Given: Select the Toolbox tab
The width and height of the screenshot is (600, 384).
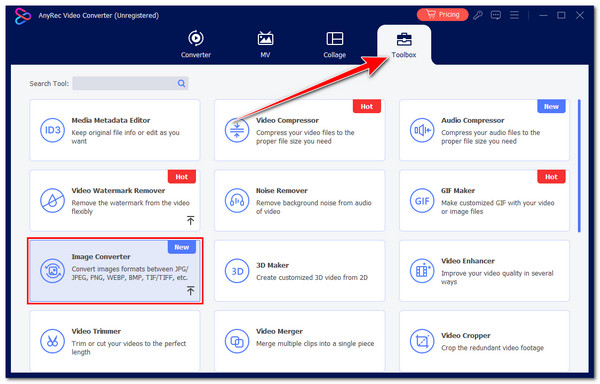Looking at the screenshot, I should (404, 45).
